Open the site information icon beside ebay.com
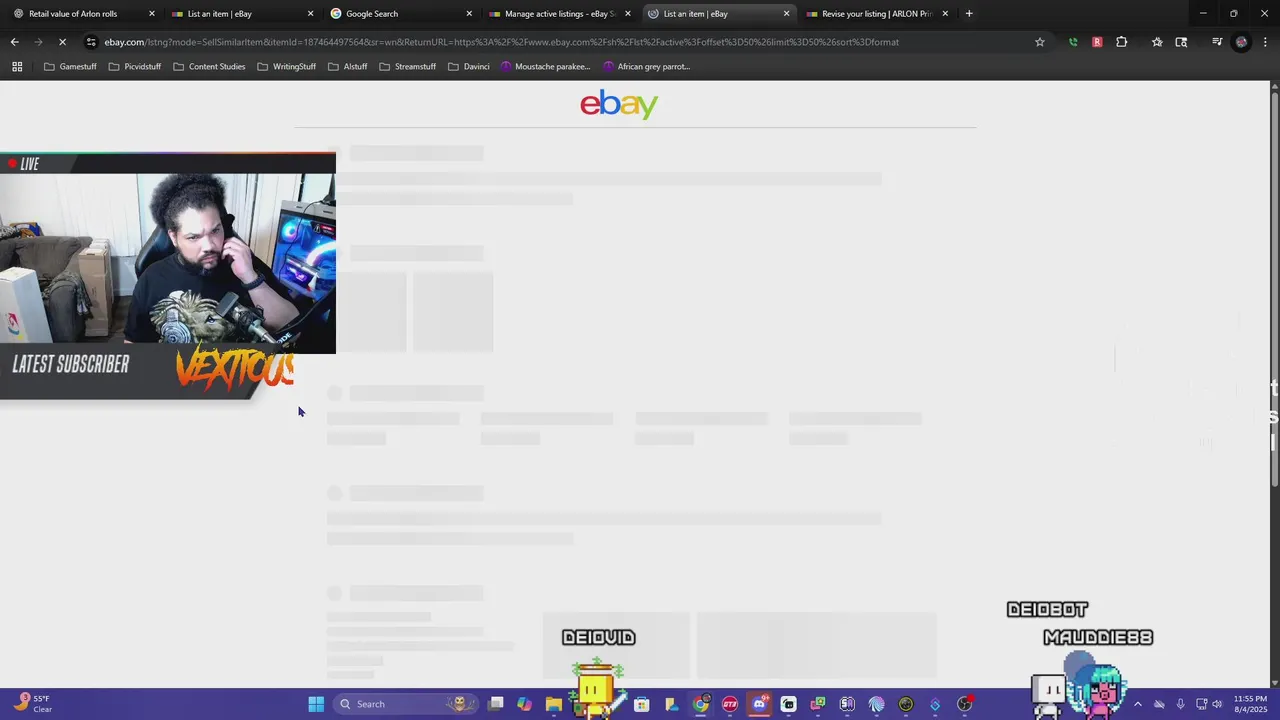 tap(91, 42)
